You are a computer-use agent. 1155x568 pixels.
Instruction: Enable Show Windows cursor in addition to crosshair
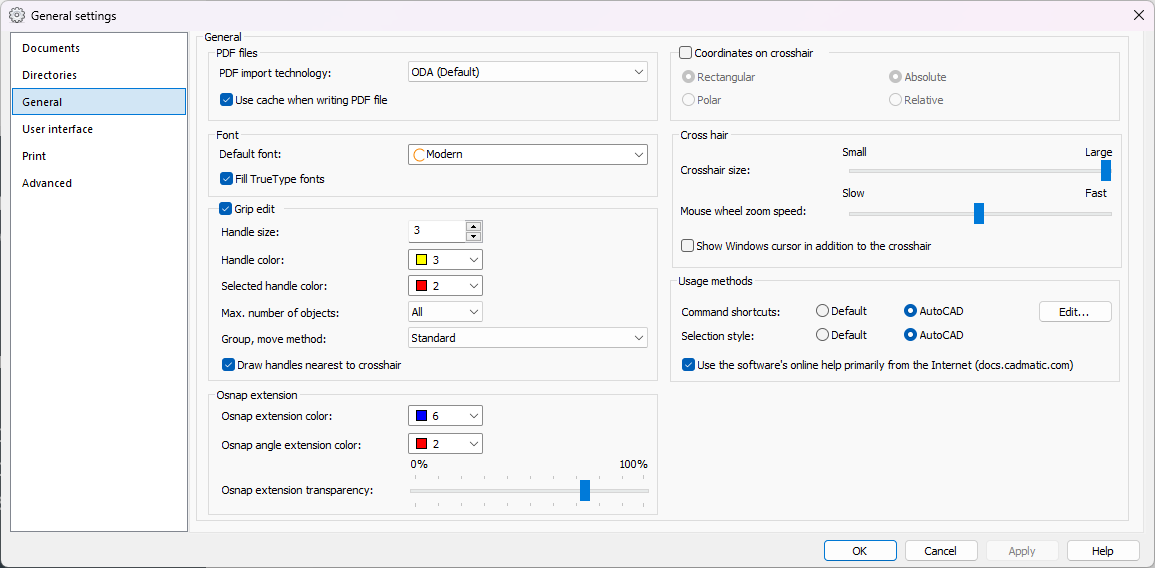point(687,246)
